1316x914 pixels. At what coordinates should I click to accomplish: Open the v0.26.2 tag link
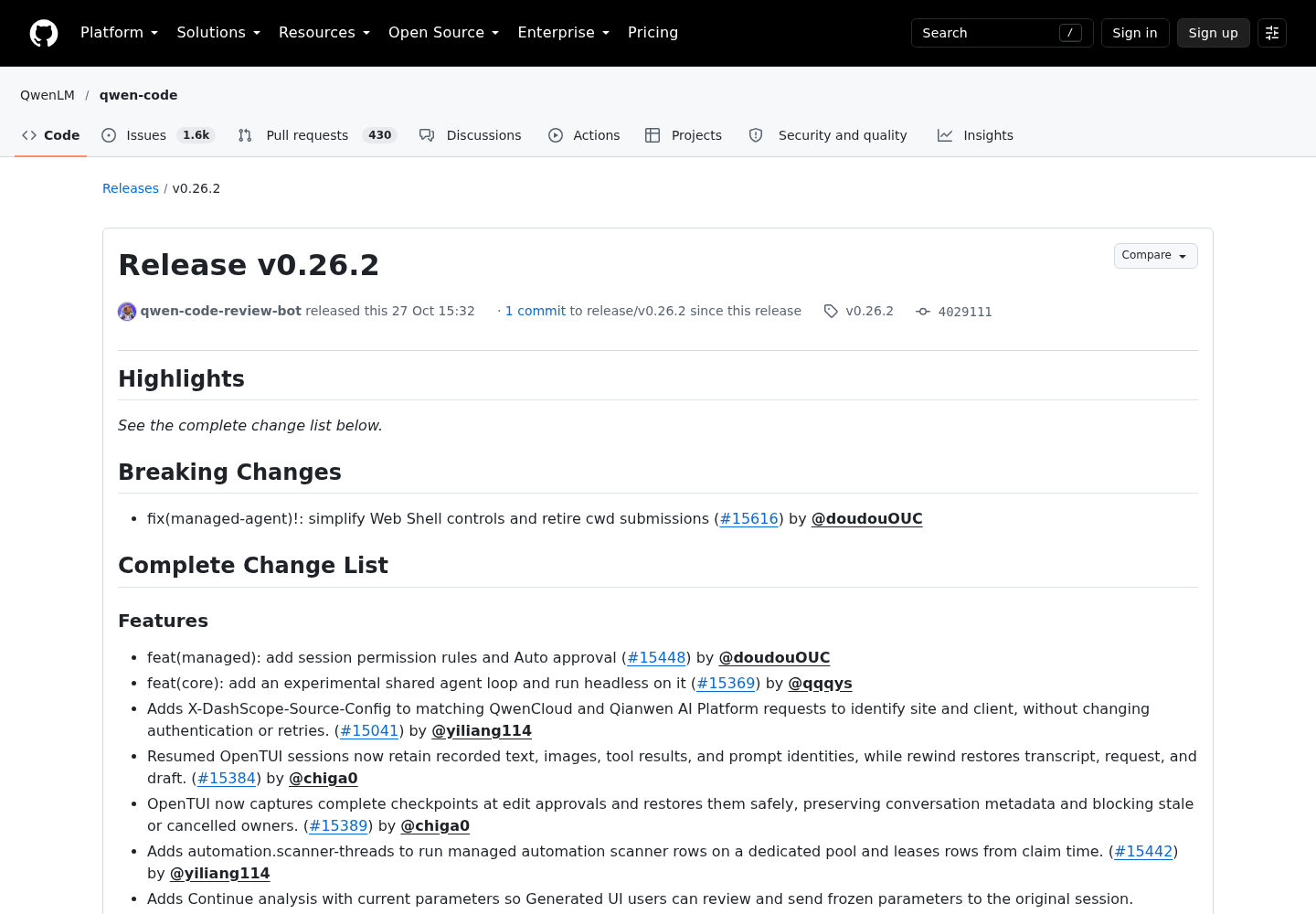[869, 311]
